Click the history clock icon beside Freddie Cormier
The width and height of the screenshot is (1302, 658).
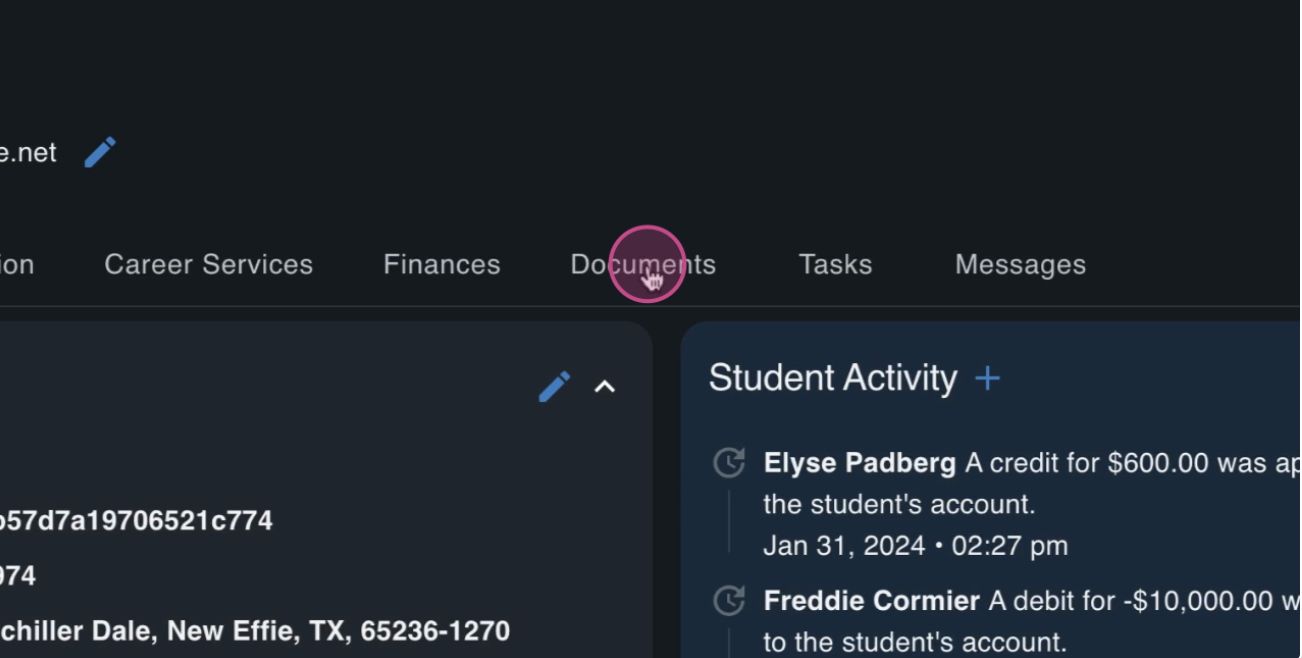click(729, 601)
